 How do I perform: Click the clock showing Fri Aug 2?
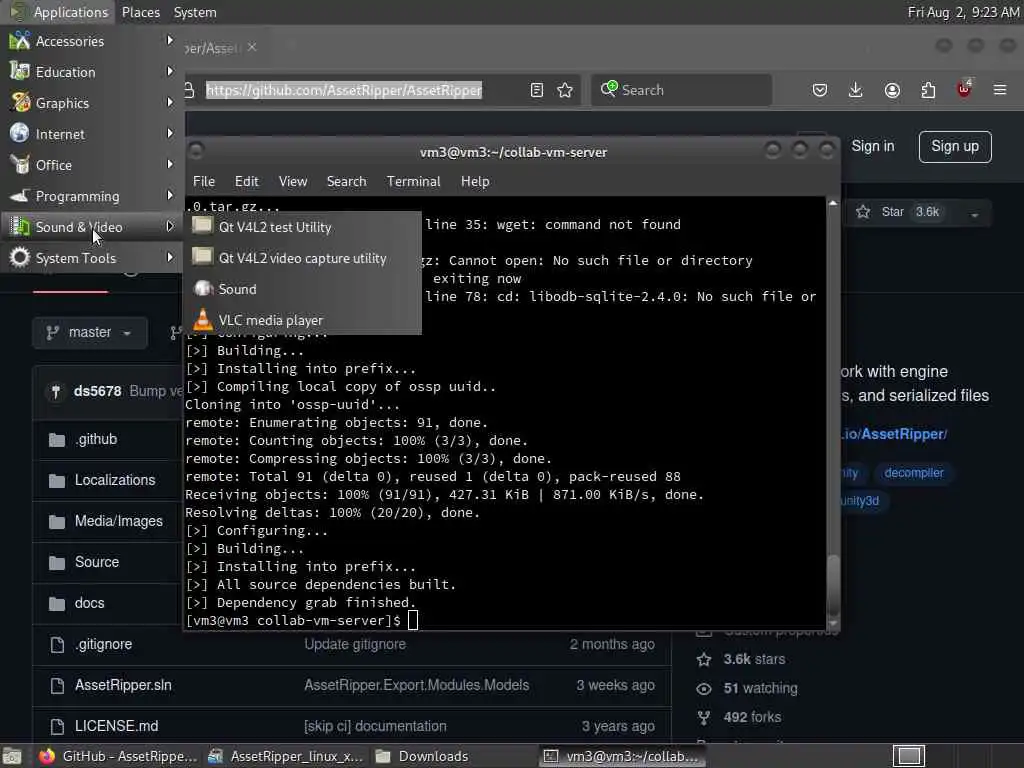click(x=963, y=12)
